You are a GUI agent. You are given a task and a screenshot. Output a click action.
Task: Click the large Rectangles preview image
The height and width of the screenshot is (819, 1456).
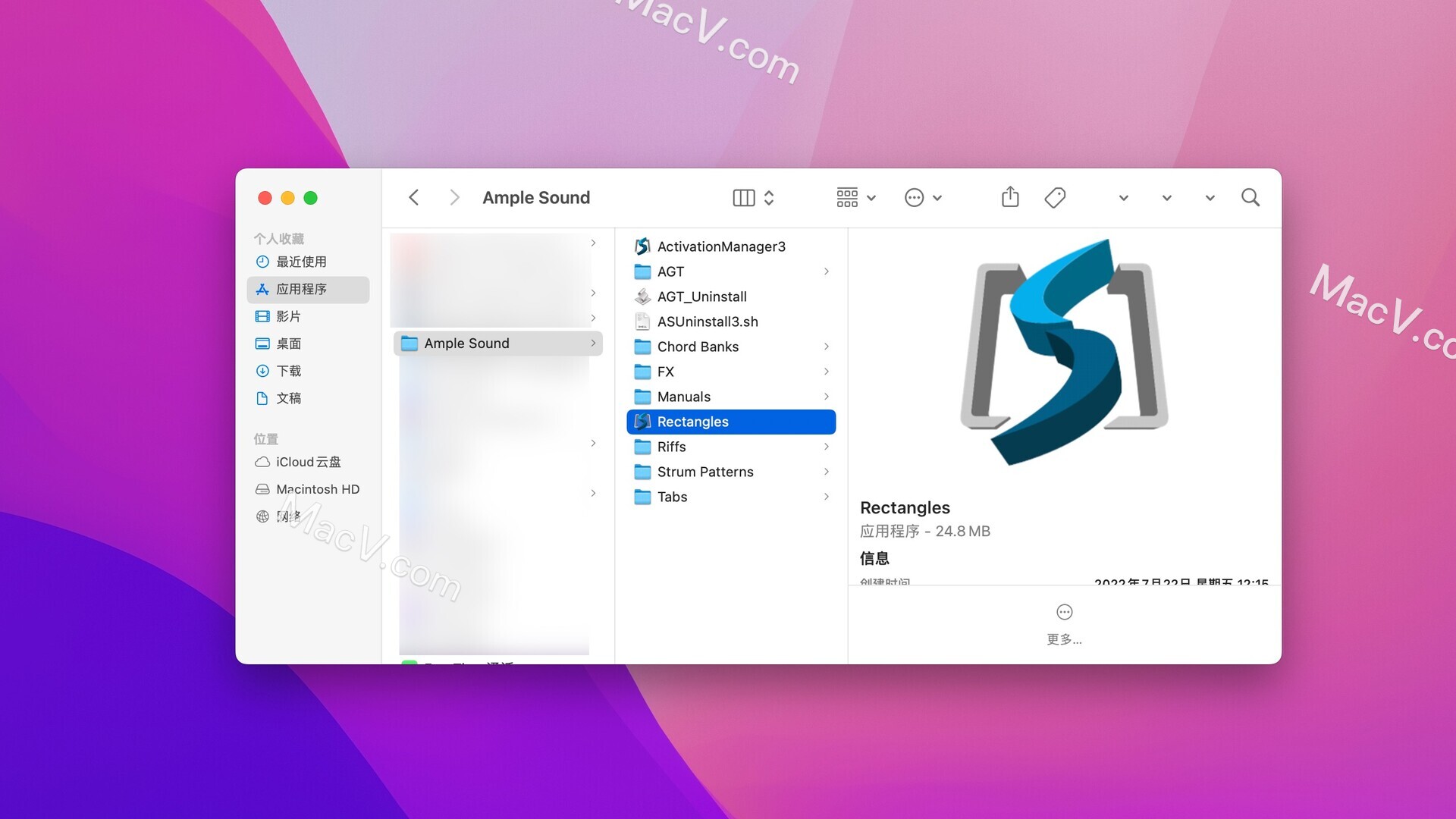1064,352
